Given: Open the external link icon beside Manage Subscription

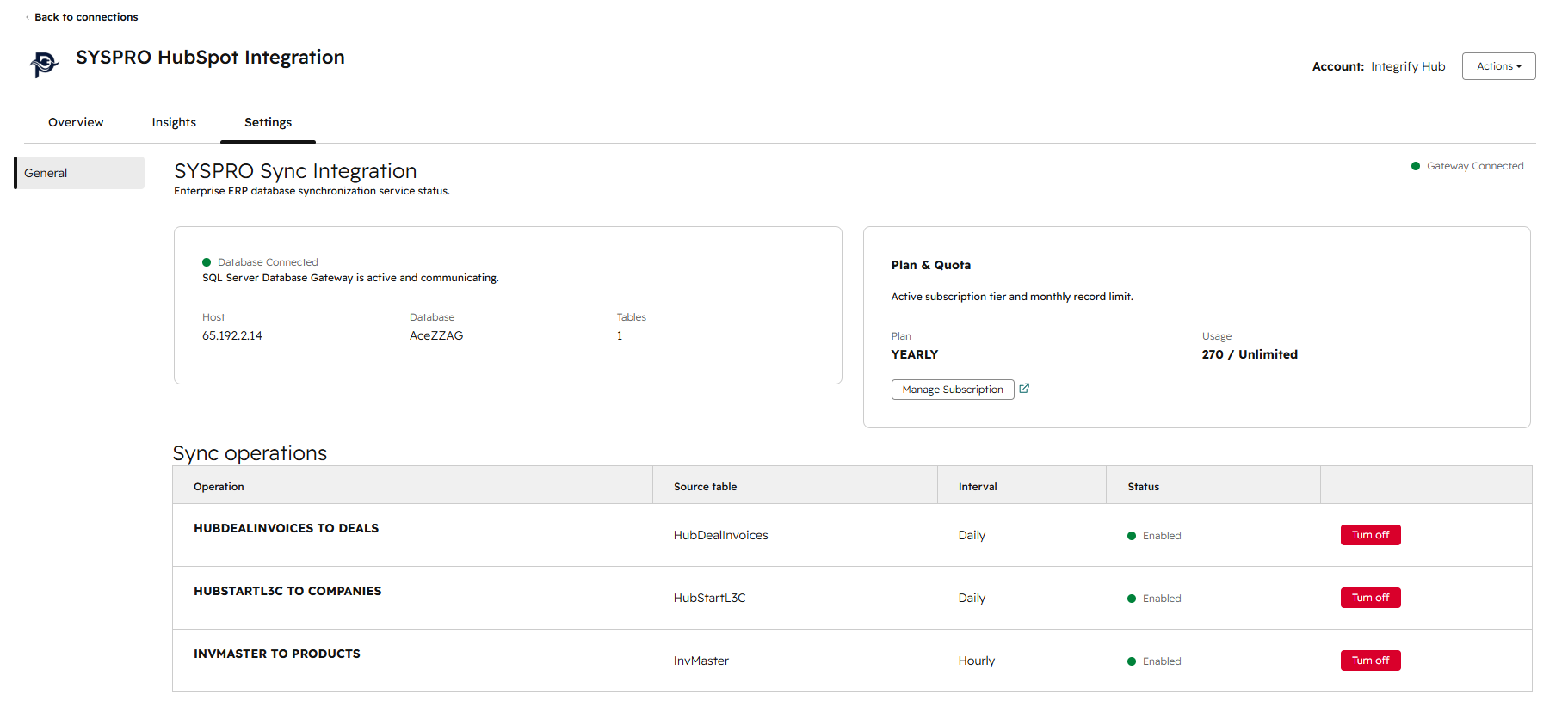Looking at the screenshot, I should pos(1024,389).
